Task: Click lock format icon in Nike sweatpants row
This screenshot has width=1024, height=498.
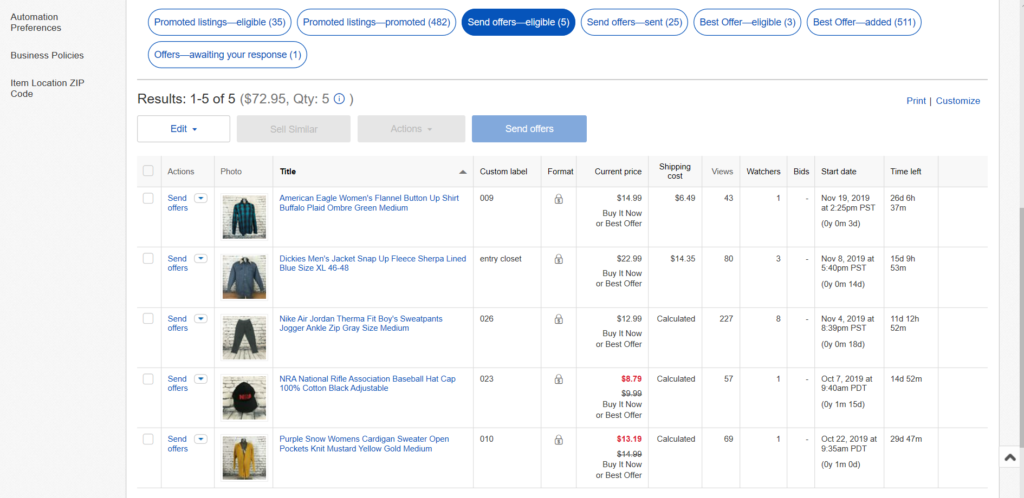Action: tap(558, 319)
